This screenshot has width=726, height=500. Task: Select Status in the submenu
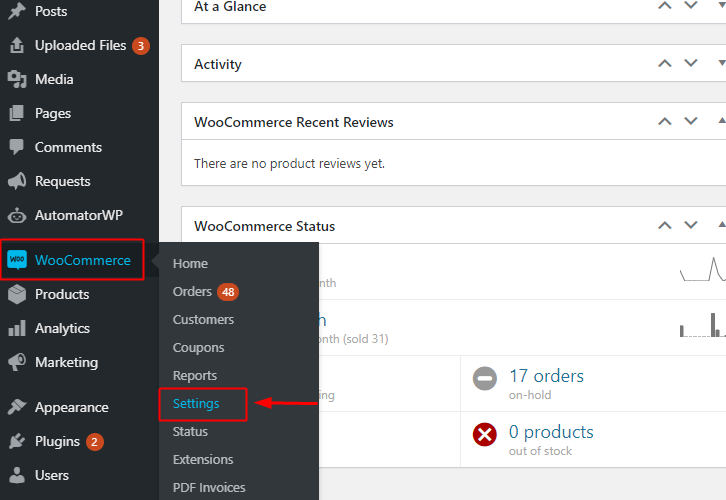click(190, 431)
